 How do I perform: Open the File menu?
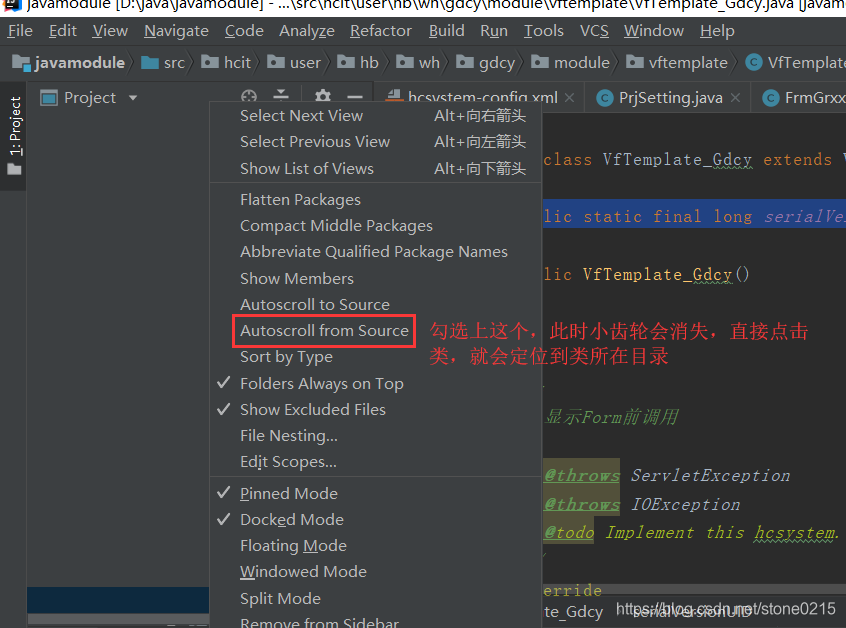[20, 31]
